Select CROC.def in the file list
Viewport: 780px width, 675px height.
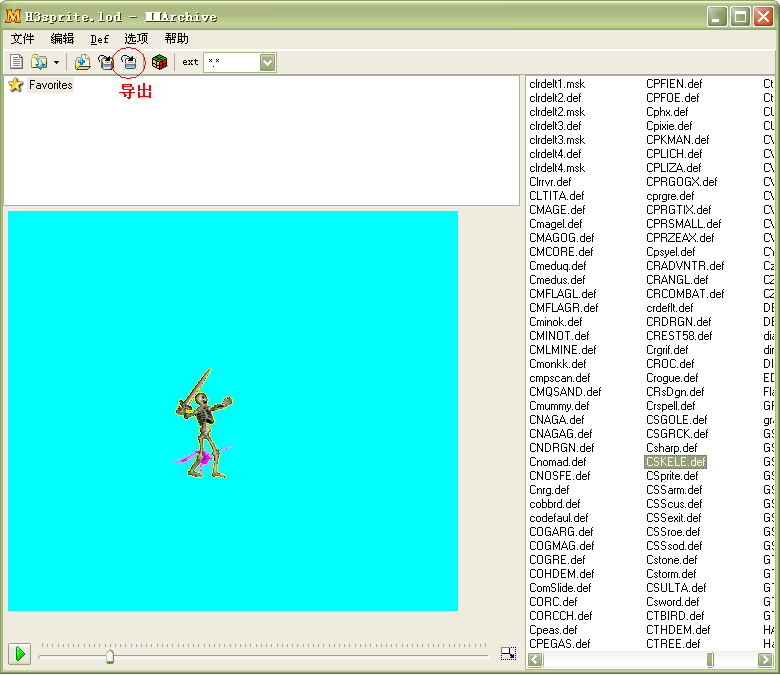(670, 364)
